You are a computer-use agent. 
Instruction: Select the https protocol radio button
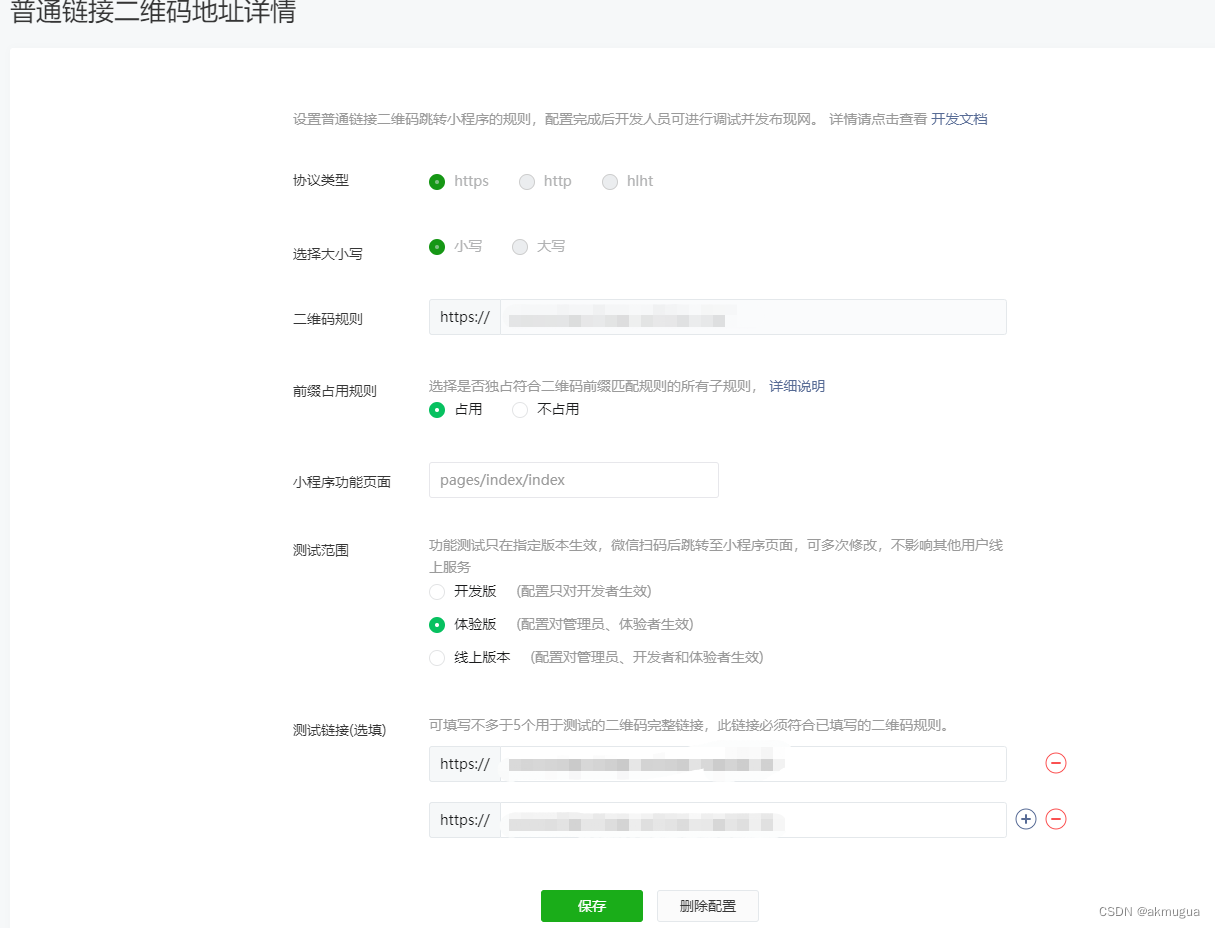tap(437, 182)
